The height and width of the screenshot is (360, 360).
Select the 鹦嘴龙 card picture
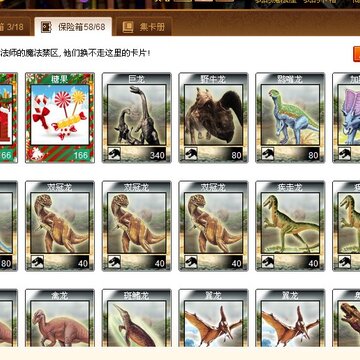tap(290, 115)
